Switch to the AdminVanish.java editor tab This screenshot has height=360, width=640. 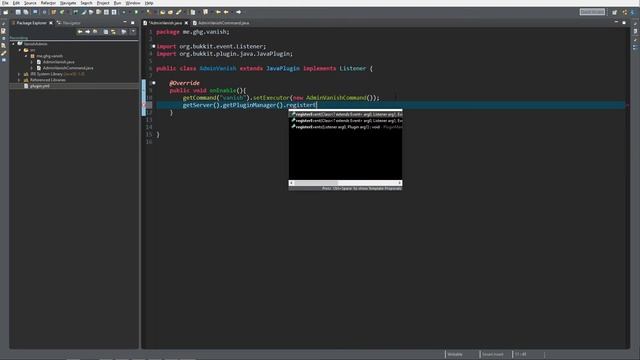[165, 23]
